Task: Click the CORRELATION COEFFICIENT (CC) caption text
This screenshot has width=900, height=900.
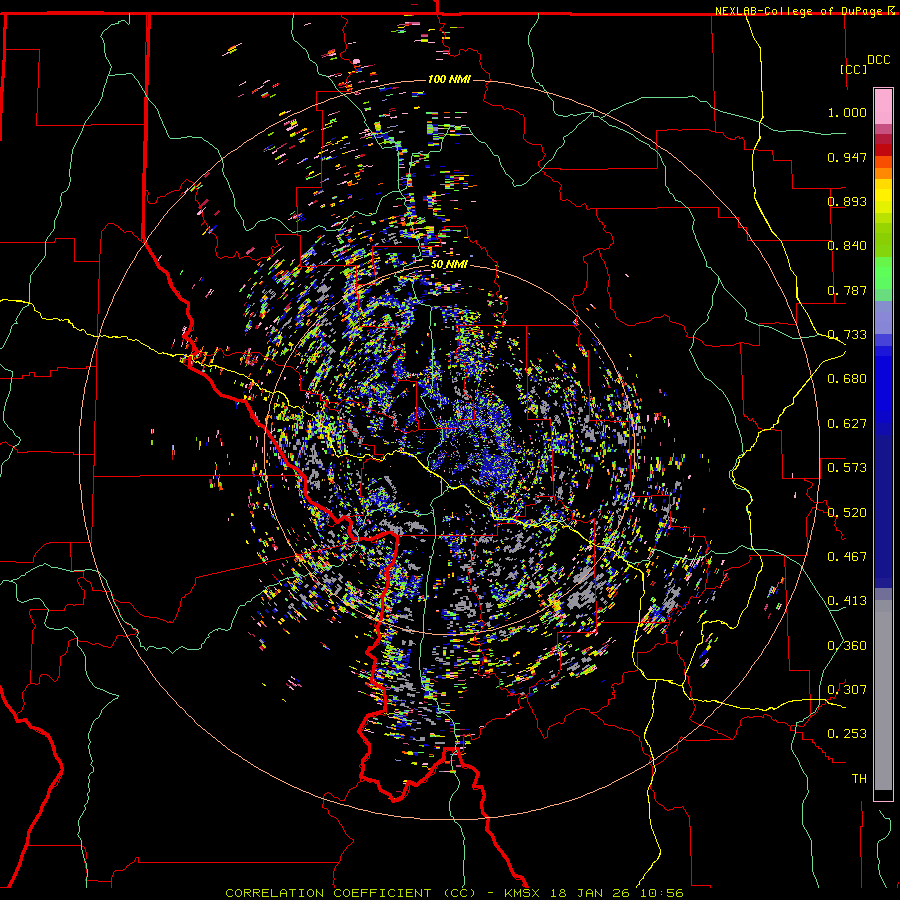Action: (351, 893)
